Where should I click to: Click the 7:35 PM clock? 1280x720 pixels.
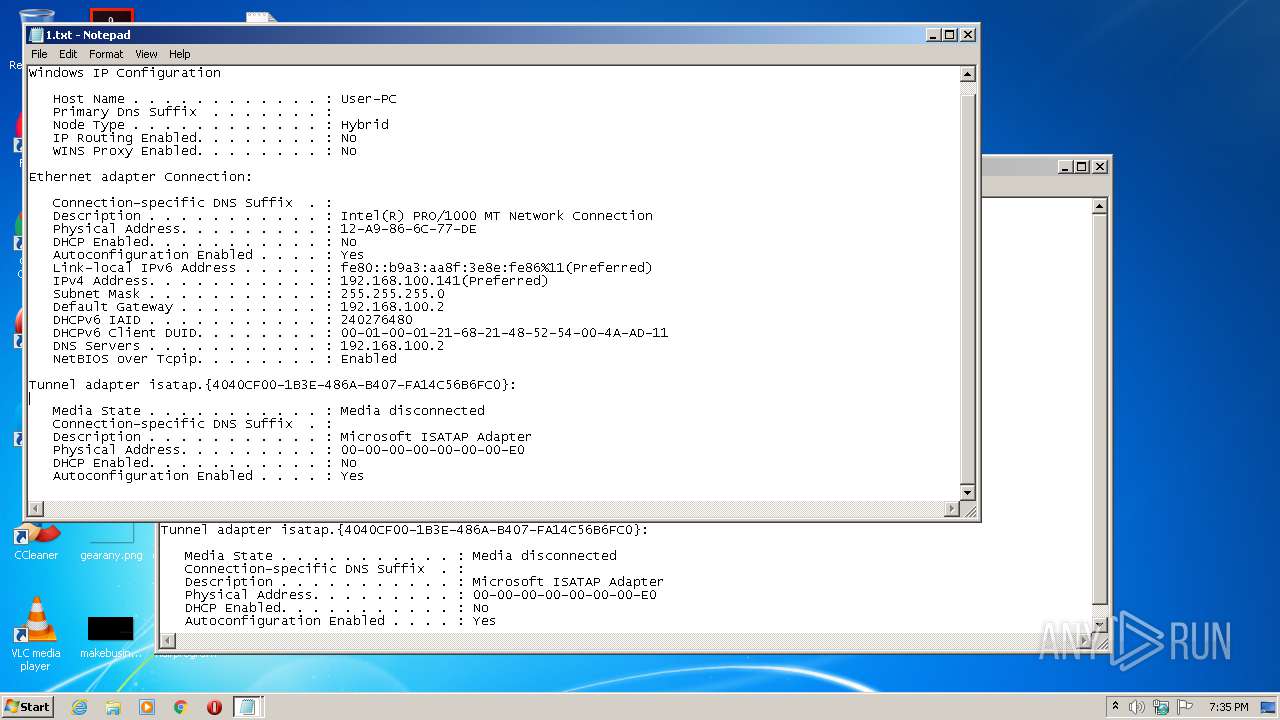pos(1228,707)
